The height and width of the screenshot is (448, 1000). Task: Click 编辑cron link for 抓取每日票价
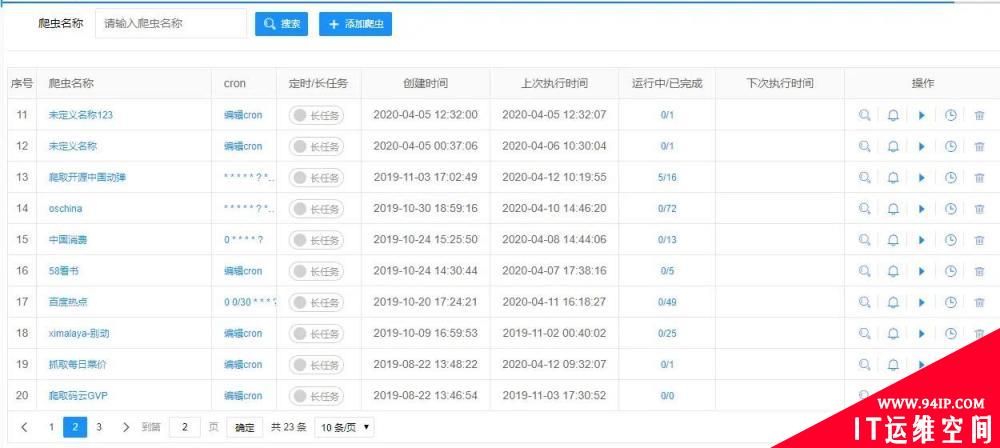243,364
